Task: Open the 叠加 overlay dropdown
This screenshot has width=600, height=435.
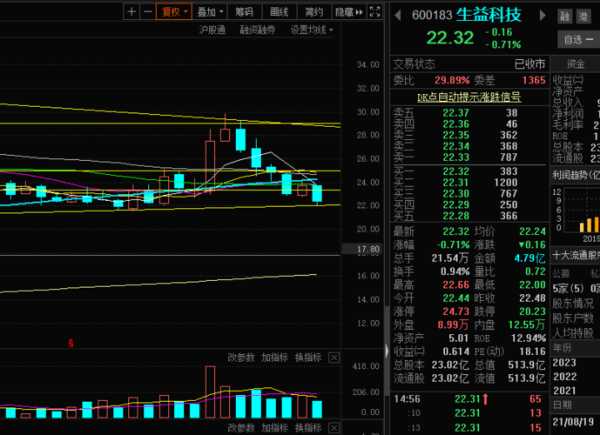Action: click(210, 12)
